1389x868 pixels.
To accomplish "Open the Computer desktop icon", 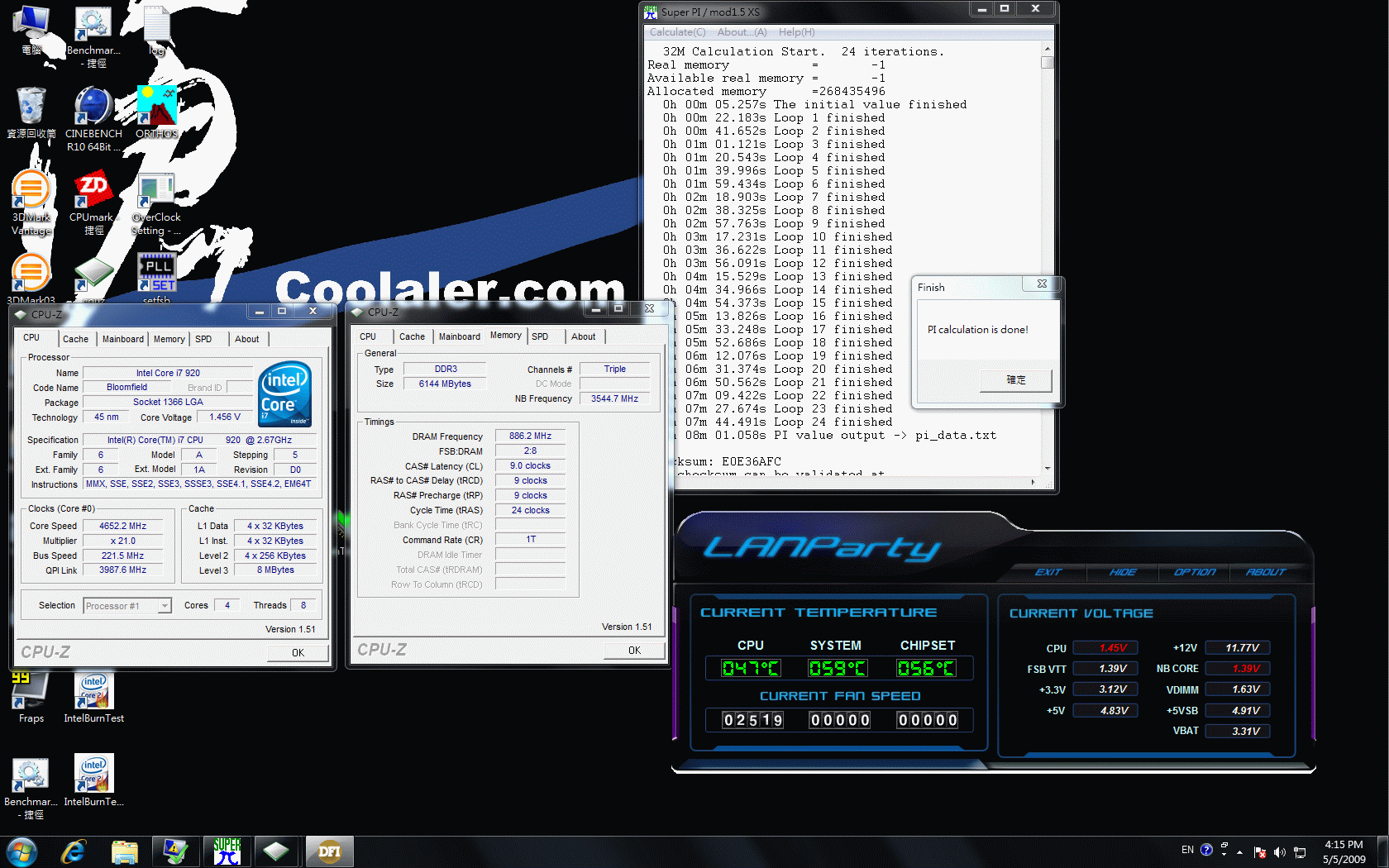I will [x=31, y=30].
